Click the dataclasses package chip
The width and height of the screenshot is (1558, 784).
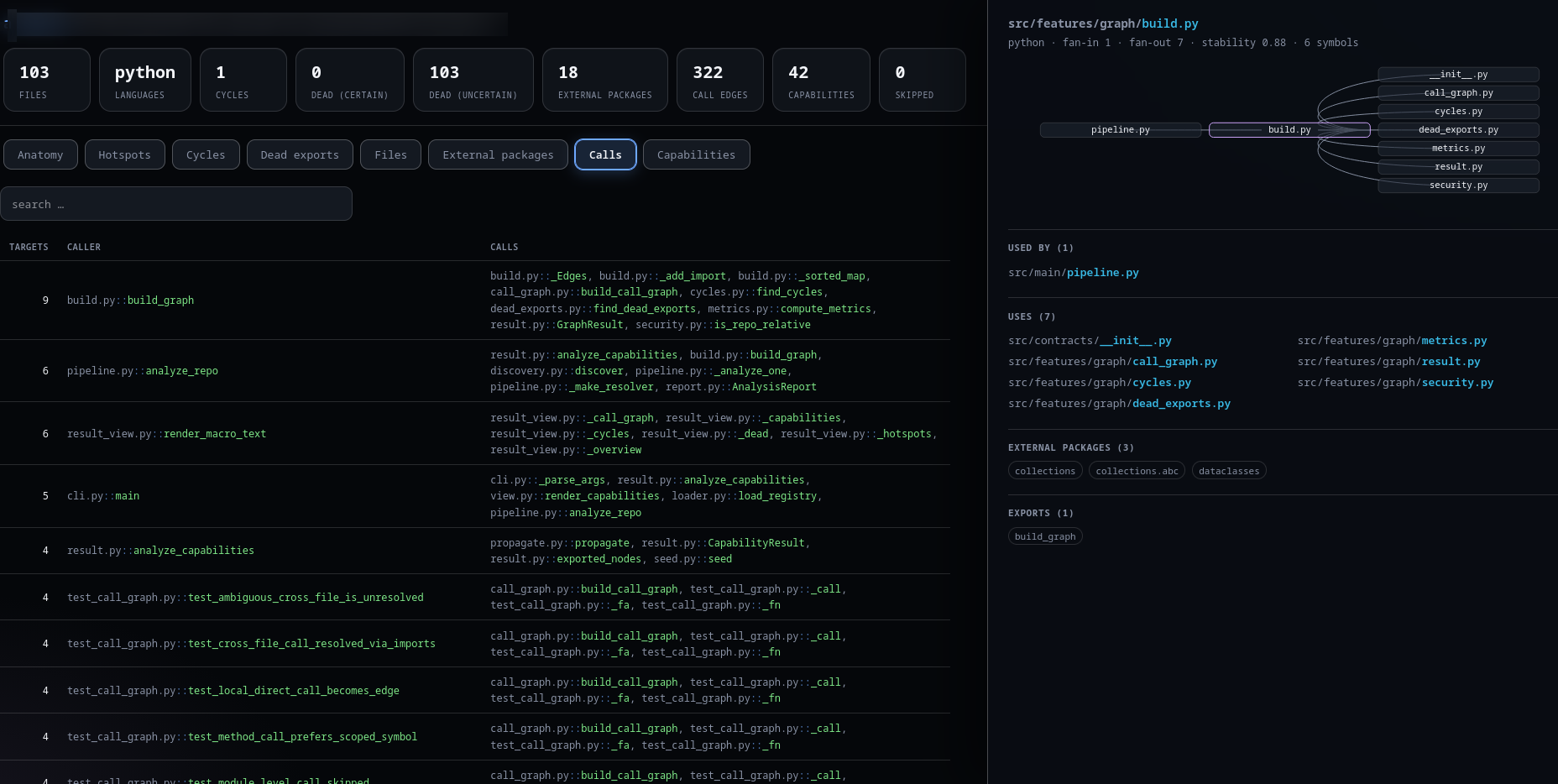click(x=1229, y=471)
